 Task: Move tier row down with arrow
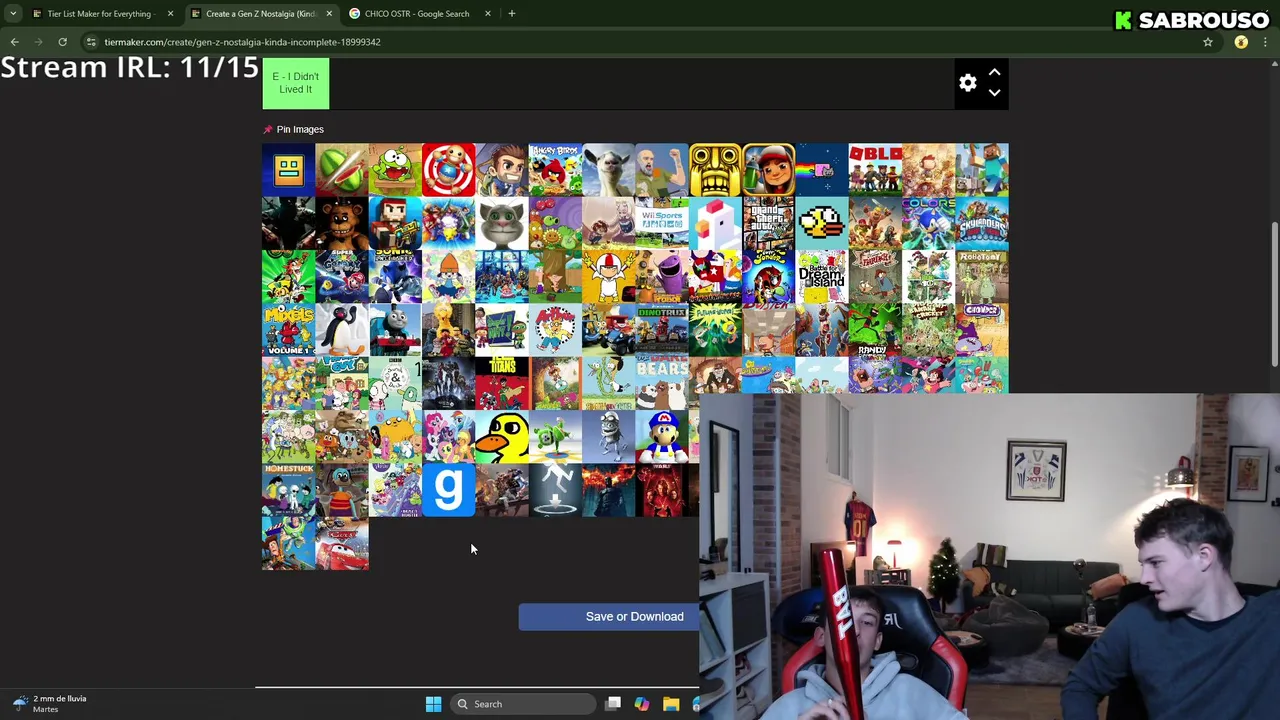[994, 93]
